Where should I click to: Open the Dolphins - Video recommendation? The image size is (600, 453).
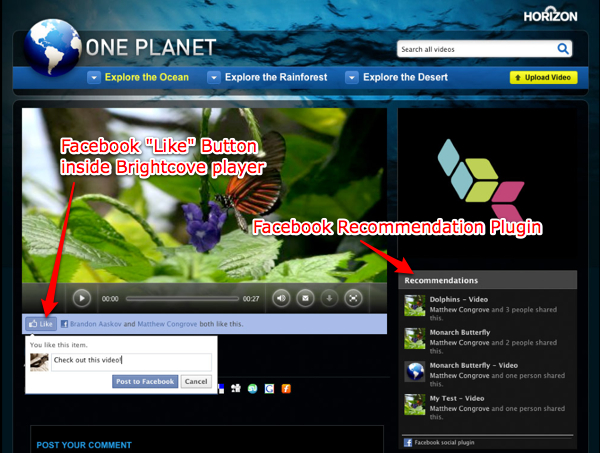tap(458, 299)
